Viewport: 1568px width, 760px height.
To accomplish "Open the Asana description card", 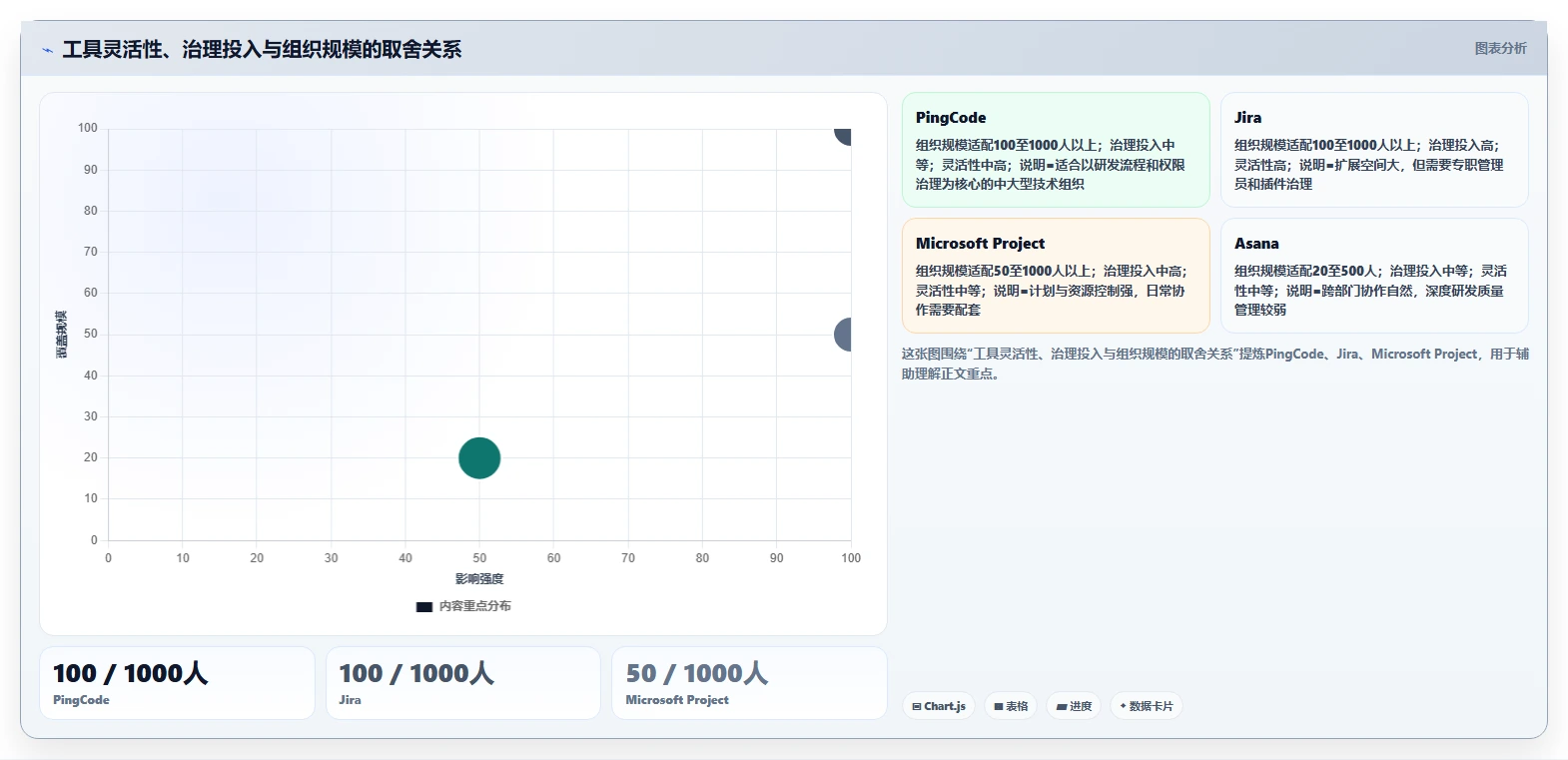I will coord(1374,276).
